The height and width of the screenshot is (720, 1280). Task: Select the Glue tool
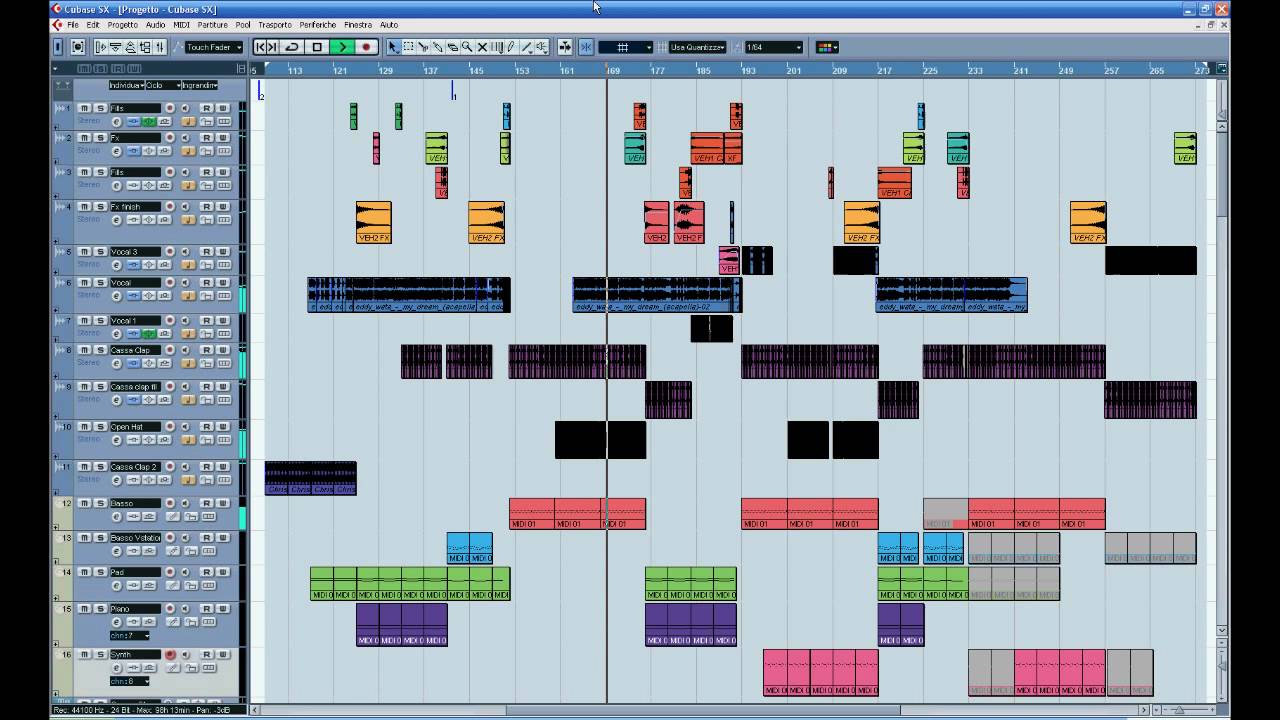tap(438, 47)
